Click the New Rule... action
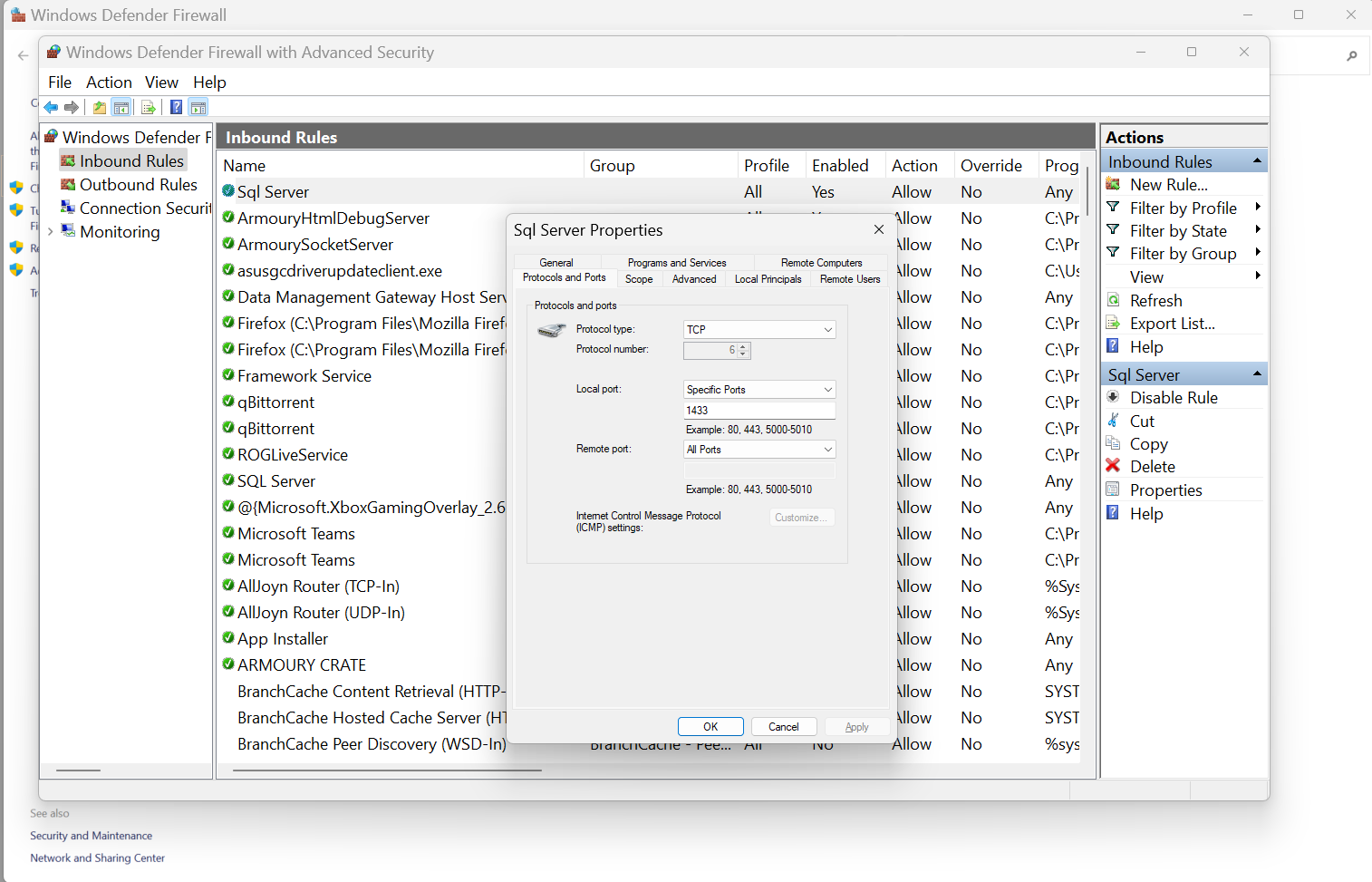This screenshot has height=882, width=1372. pyautogui.click(x=1169, y=184)
